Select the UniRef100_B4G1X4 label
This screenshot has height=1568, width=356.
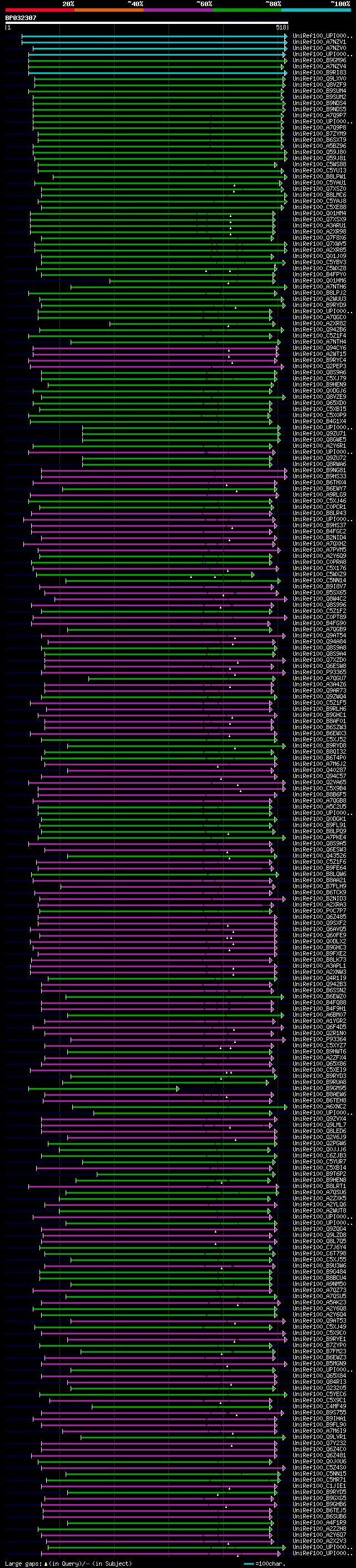(319, 421)
